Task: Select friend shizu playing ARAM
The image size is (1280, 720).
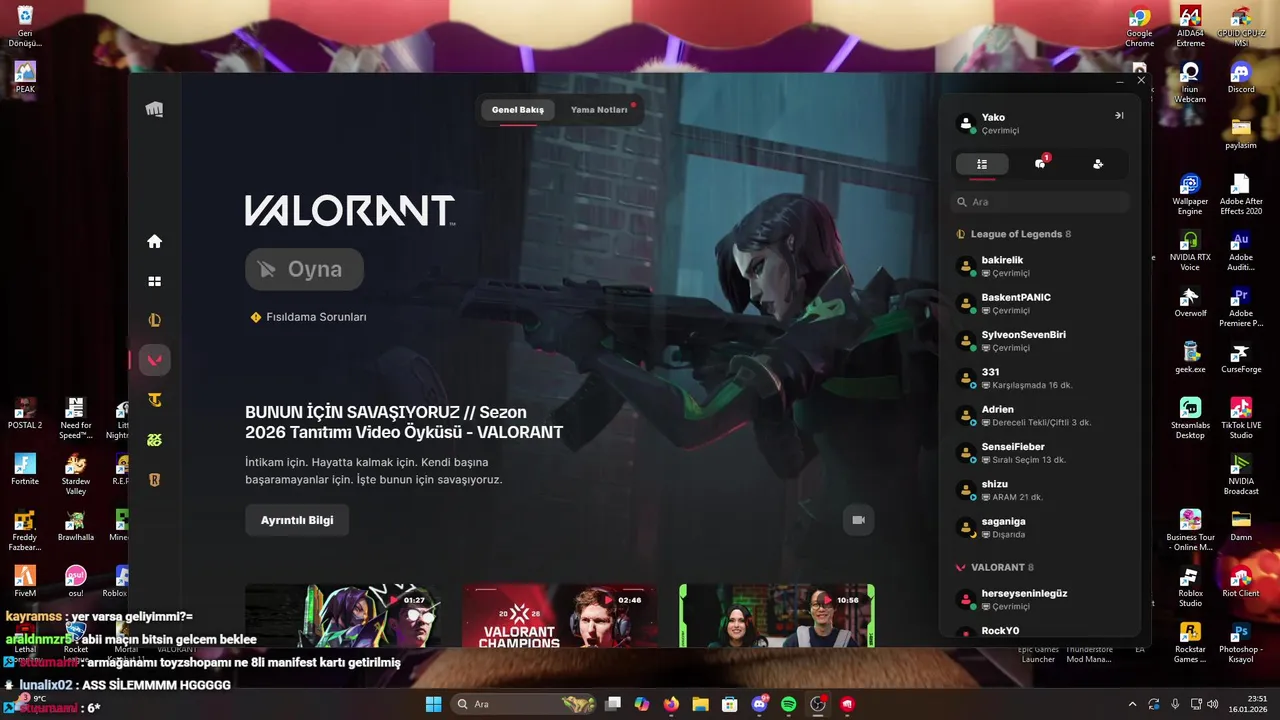Action: click(x=1040, y=490)
